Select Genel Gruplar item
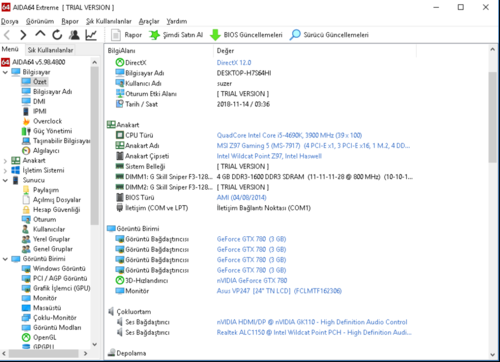This screenshot has height=362, width=500. 47,249
